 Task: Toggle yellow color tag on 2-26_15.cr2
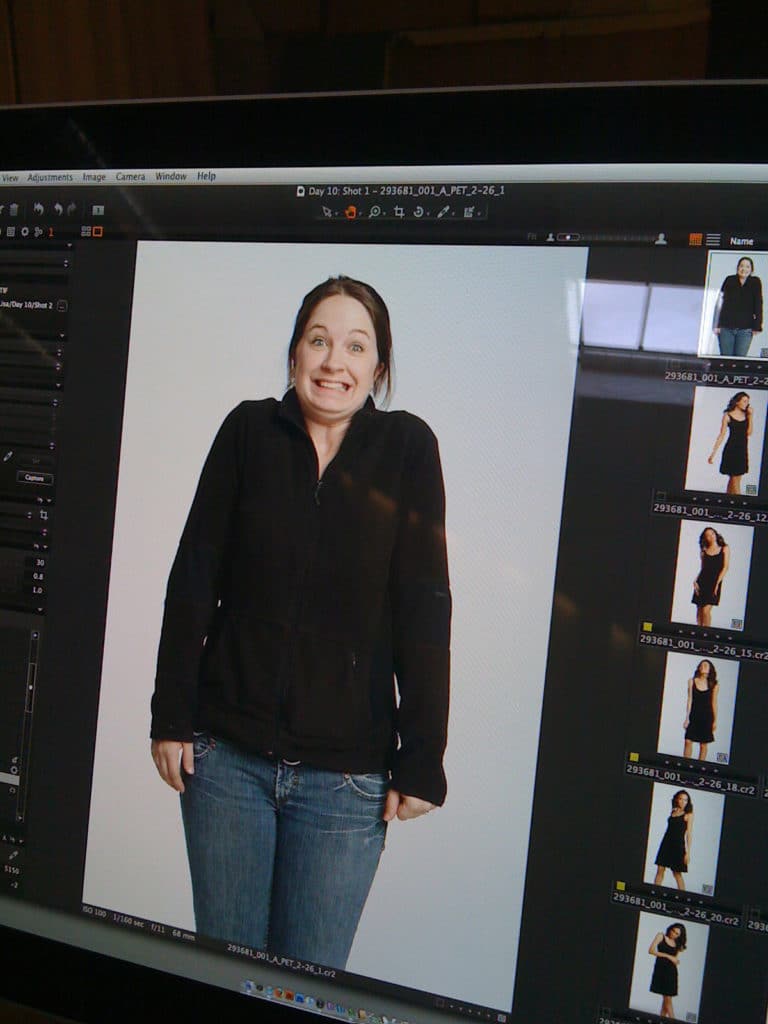(x=647, y=627)
